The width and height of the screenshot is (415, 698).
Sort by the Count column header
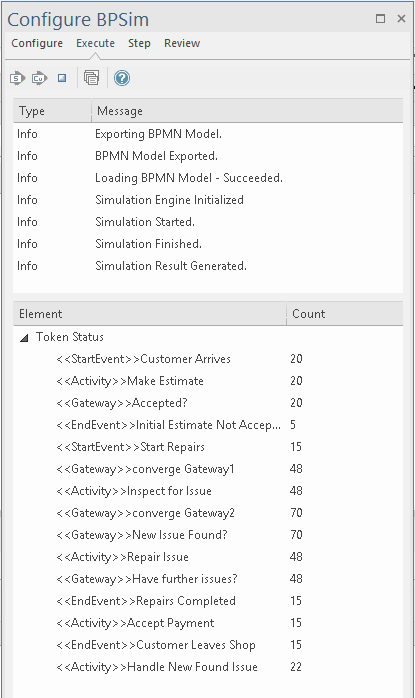pos(345,314)
